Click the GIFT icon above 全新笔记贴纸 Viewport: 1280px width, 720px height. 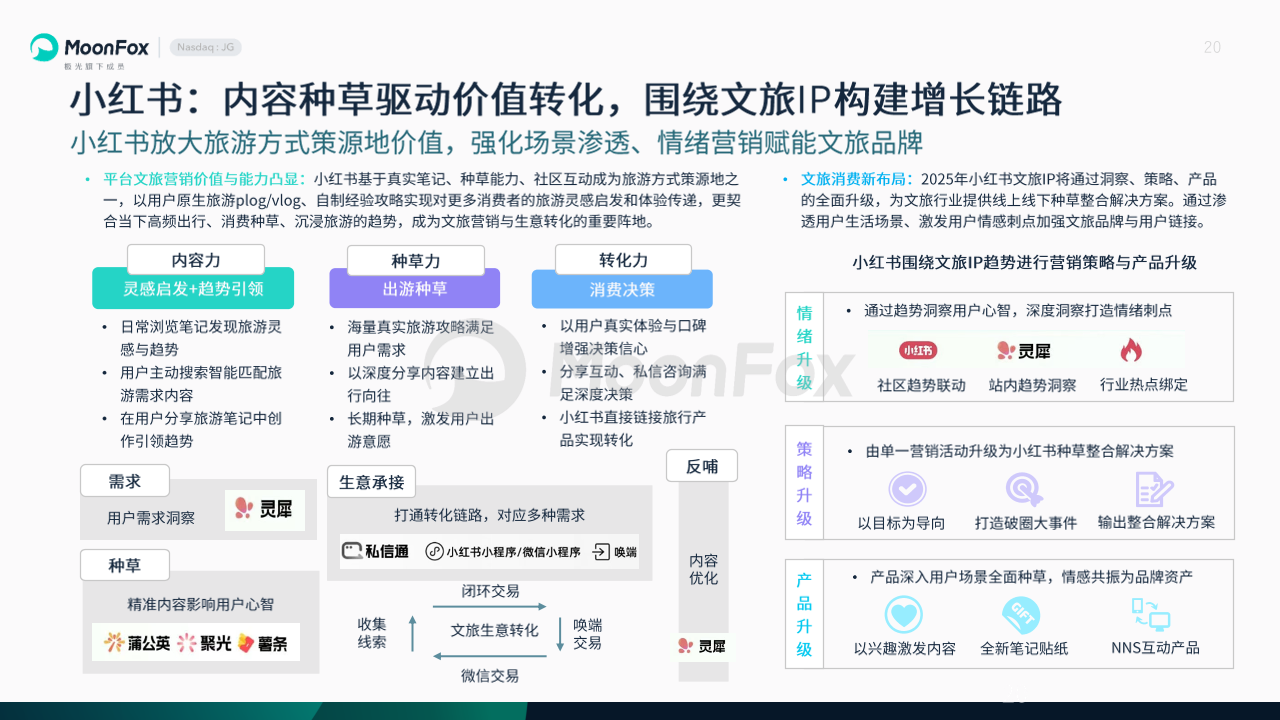point(1022,615)
